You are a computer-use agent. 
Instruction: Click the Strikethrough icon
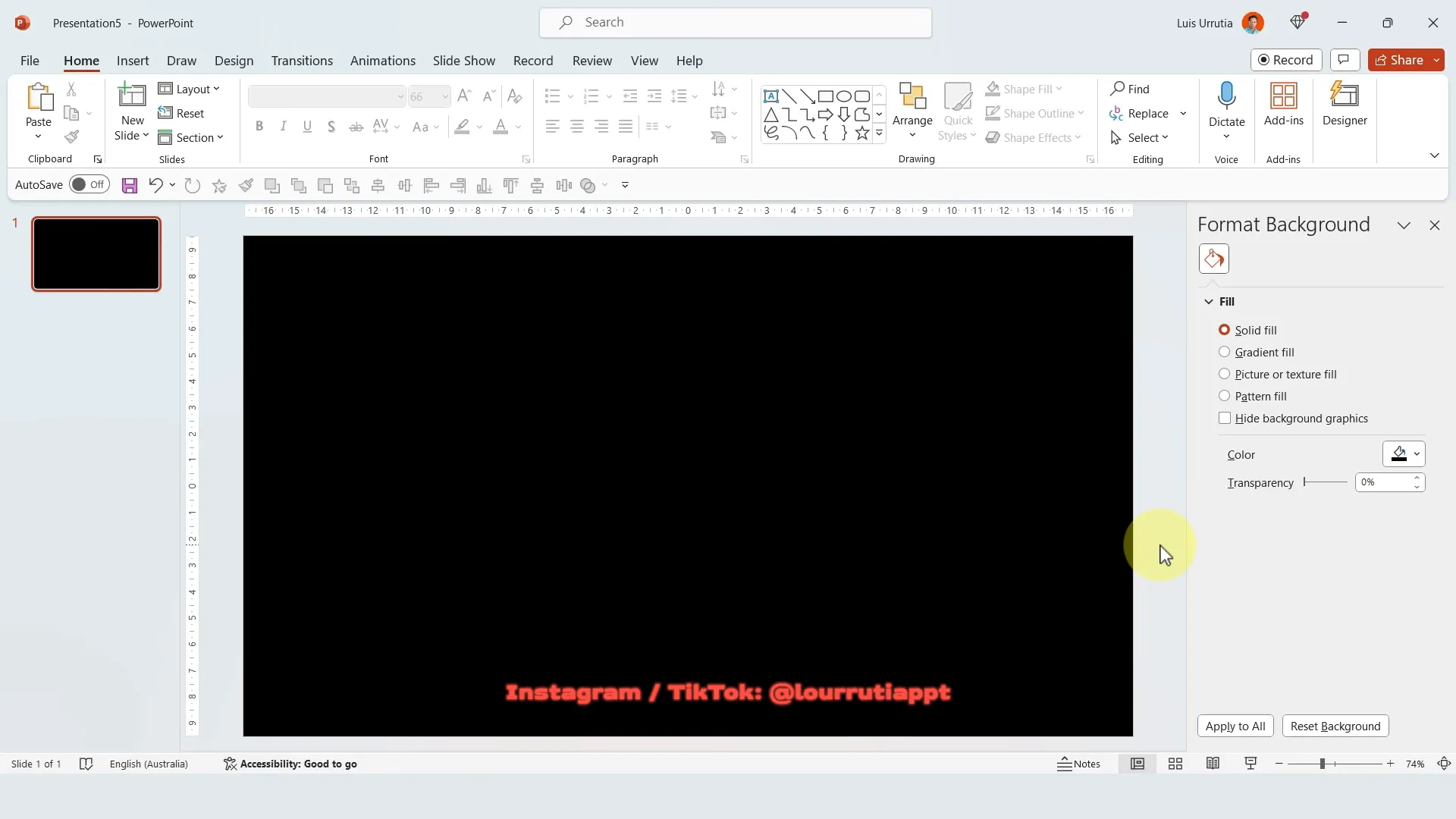click(x=356, y=127)
